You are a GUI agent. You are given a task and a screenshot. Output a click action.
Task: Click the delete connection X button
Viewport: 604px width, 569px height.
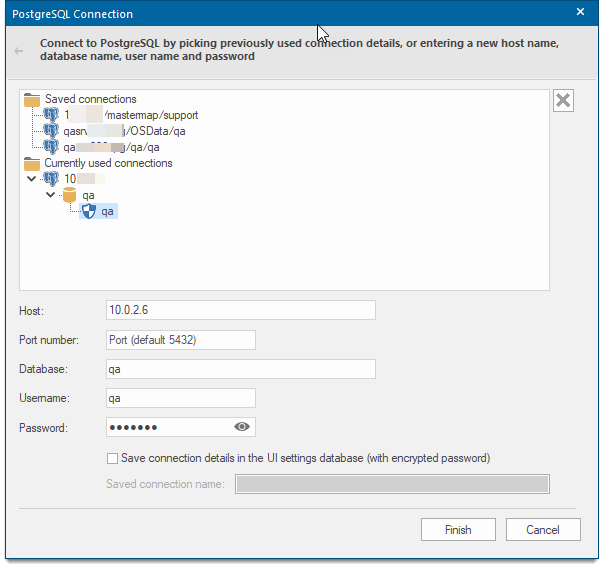click(x=563, y=101)
